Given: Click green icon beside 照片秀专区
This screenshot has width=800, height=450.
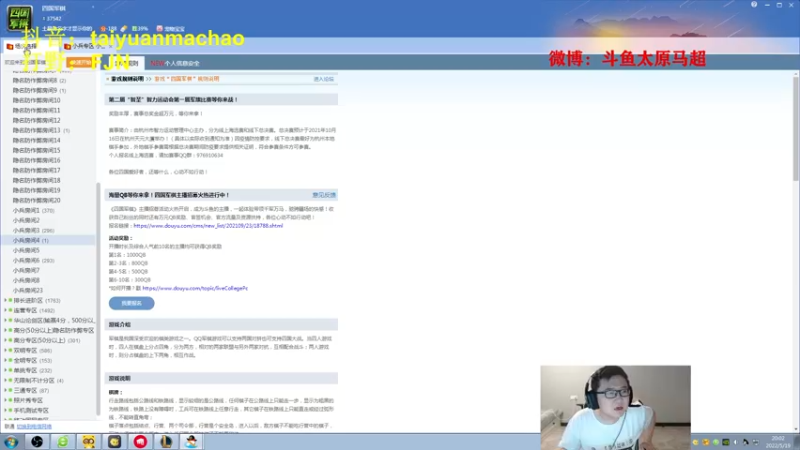Looking at the screenshot, I should pos(10,401).
